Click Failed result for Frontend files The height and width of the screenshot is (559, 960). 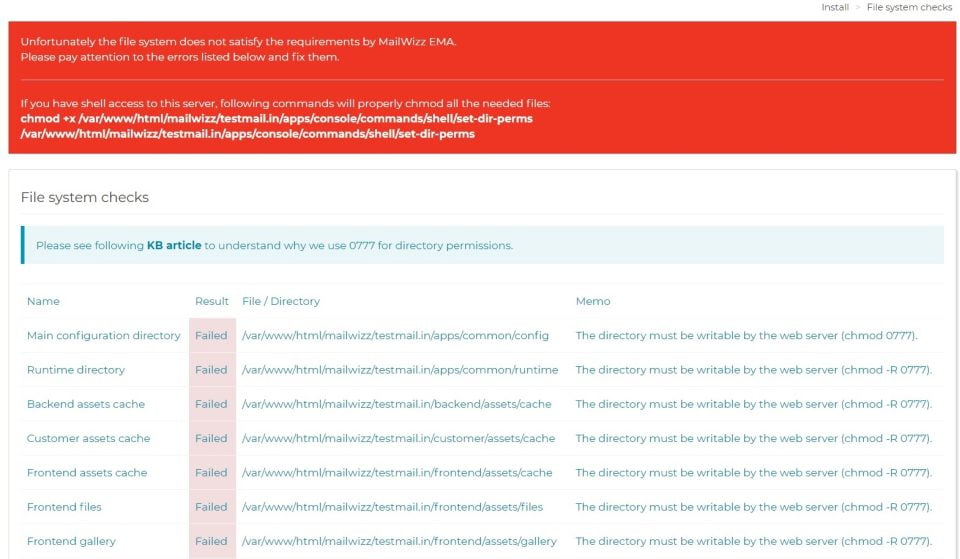[x=211, y=507]
